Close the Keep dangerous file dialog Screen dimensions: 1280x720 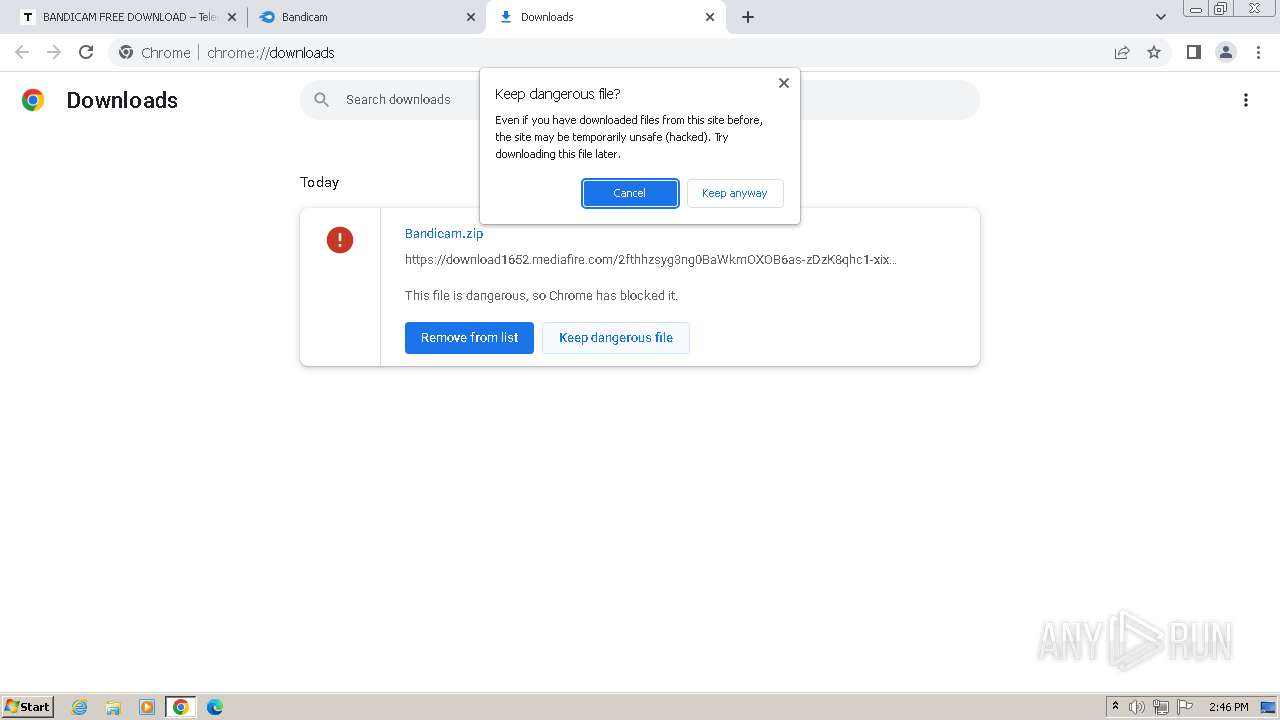point(784,83)
